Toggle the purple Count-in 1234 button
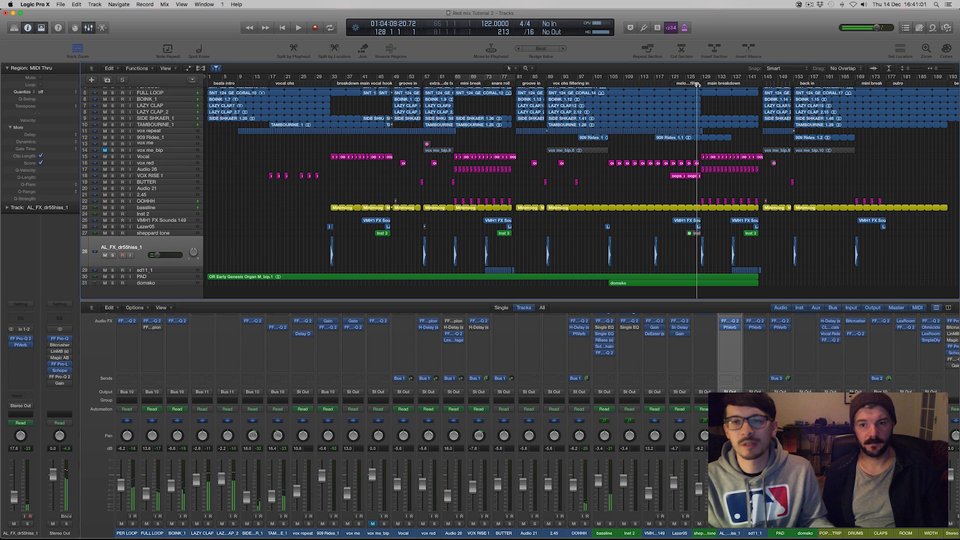 (671, 28)
